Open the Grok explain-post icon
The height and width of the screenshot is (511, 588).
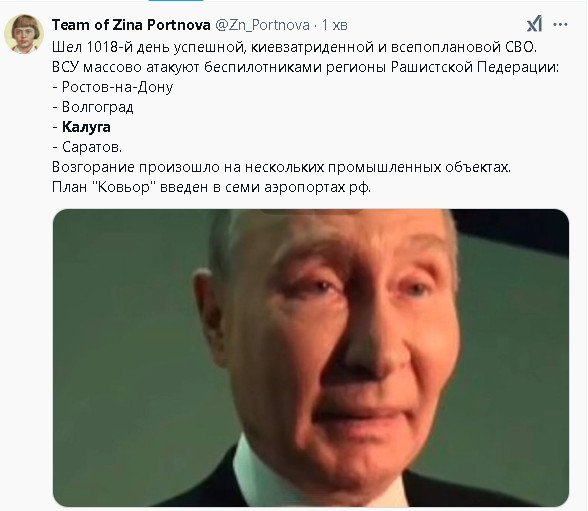[x=534, y=24]
